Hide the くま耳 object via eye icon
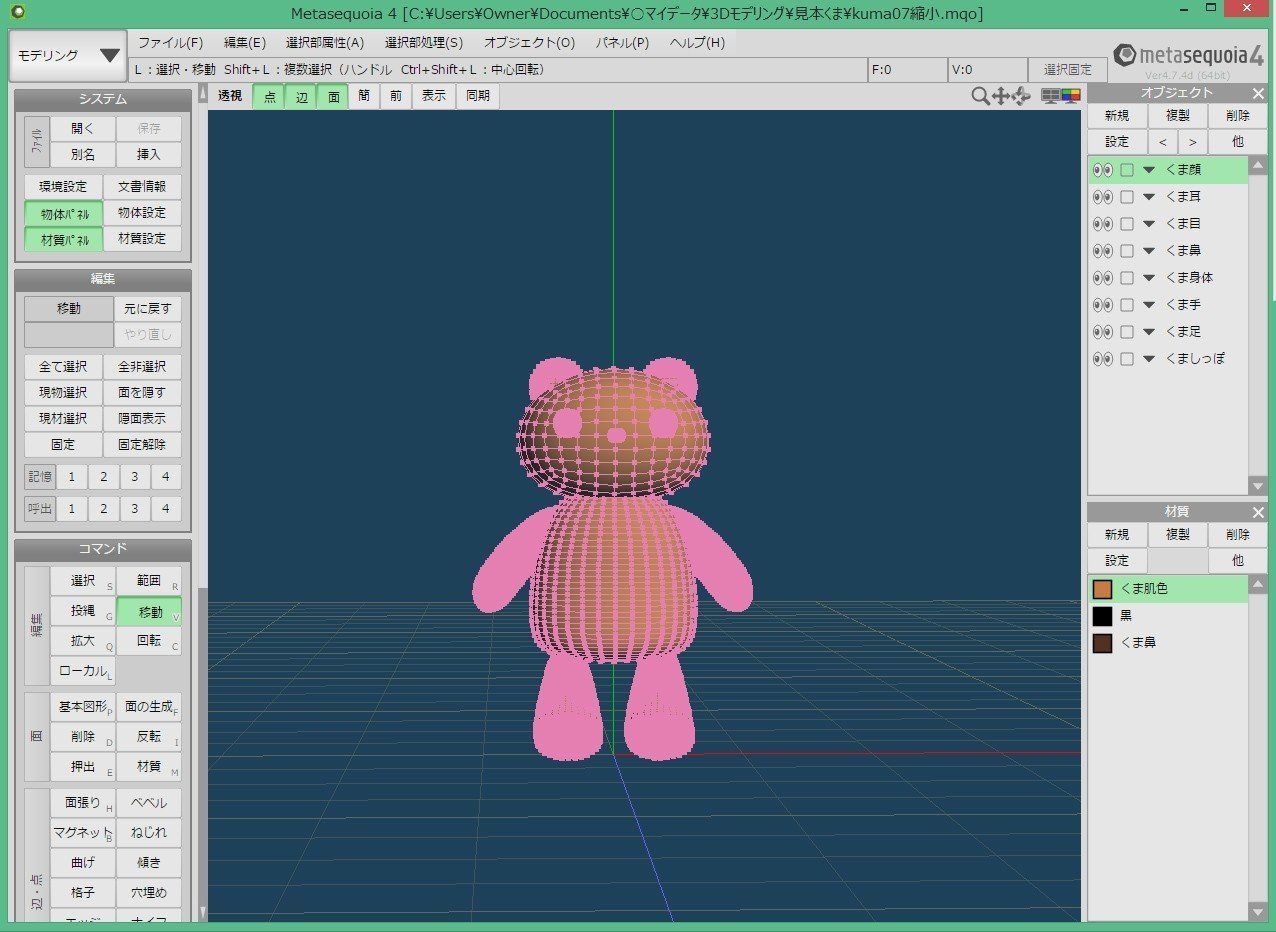The image size is (1276, 932). coord(1102,197)
